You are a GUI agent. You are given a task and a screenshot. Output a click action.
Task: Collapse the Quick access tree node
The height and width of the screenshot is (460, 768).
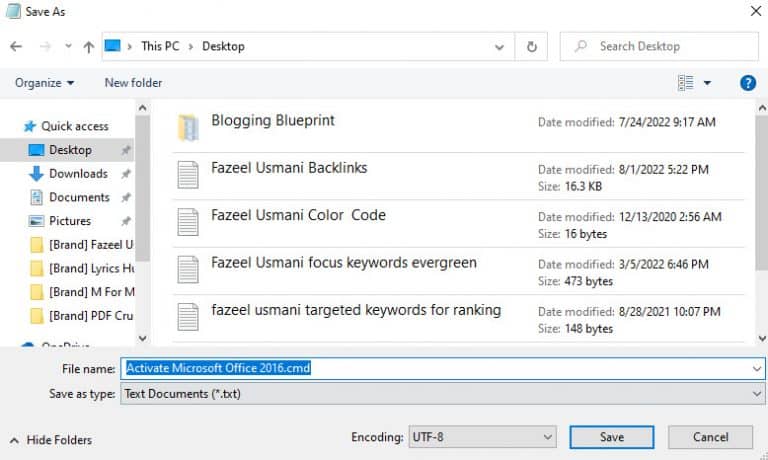pos(11,126)
